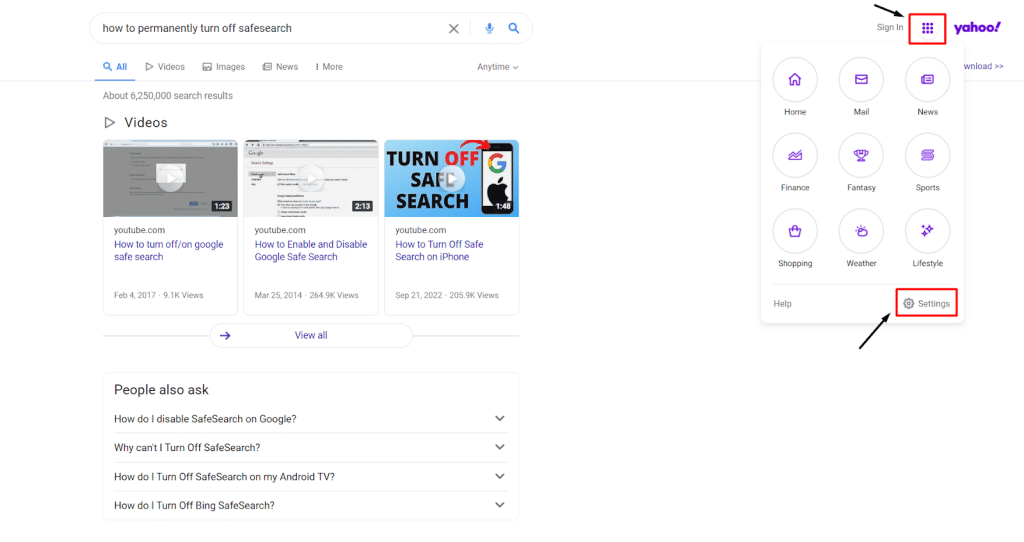Click 'Sep 21, 2022 · 205.9K Views' text
The height and width of the screenshot is (542, 1024).
pyautogui.click(x=447, y=295)
